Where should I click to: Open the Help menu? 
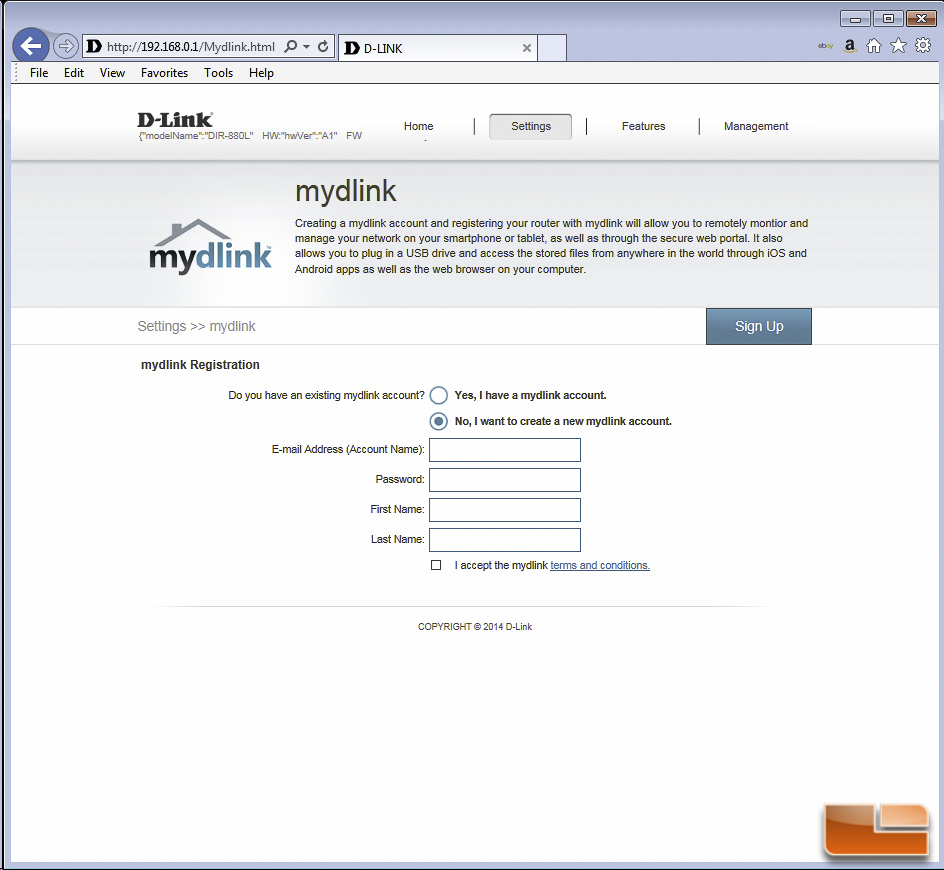coord(261,73)
